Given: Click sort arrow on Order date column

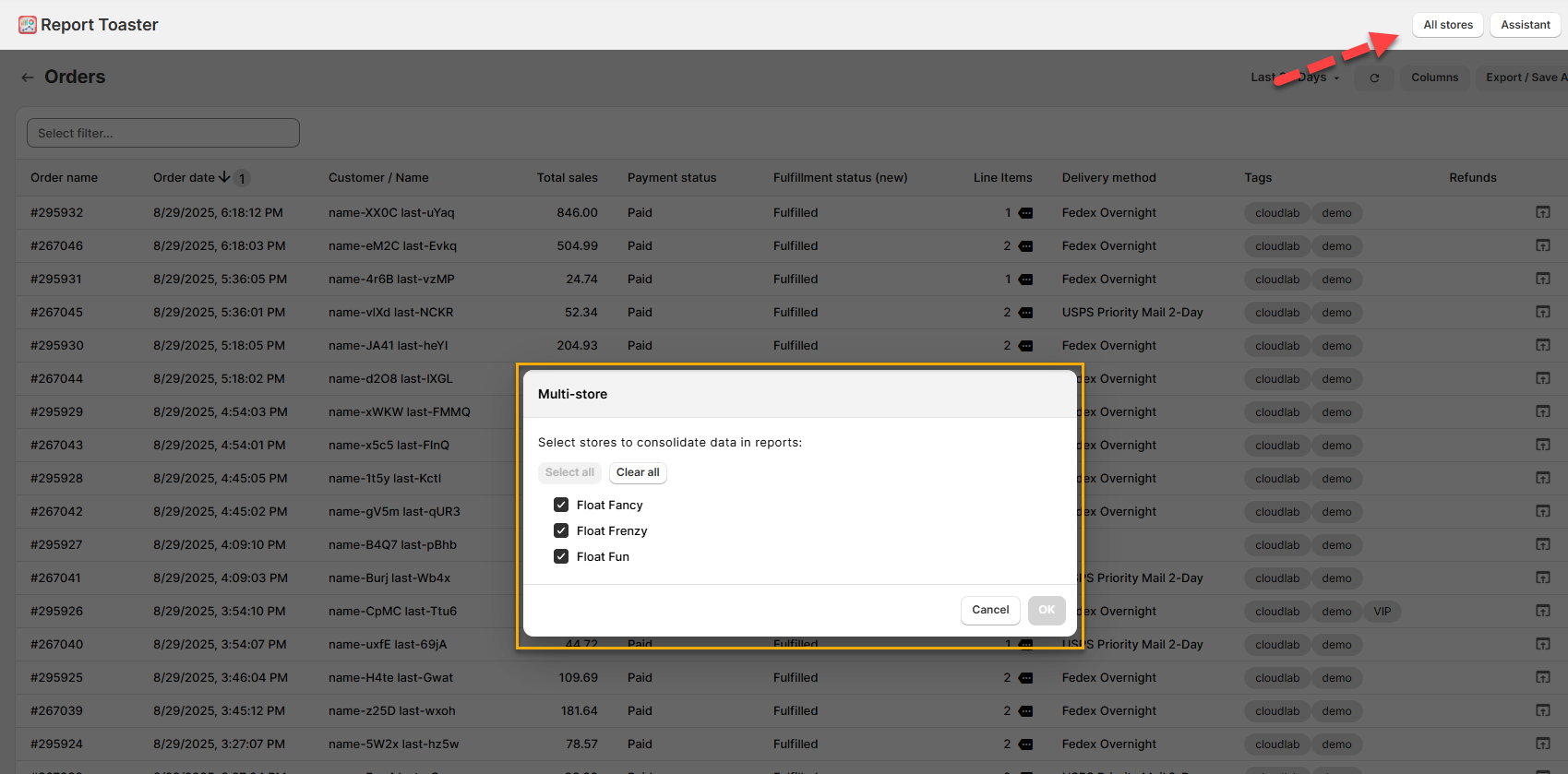Looking at the screenshot, I should point(224,177).
